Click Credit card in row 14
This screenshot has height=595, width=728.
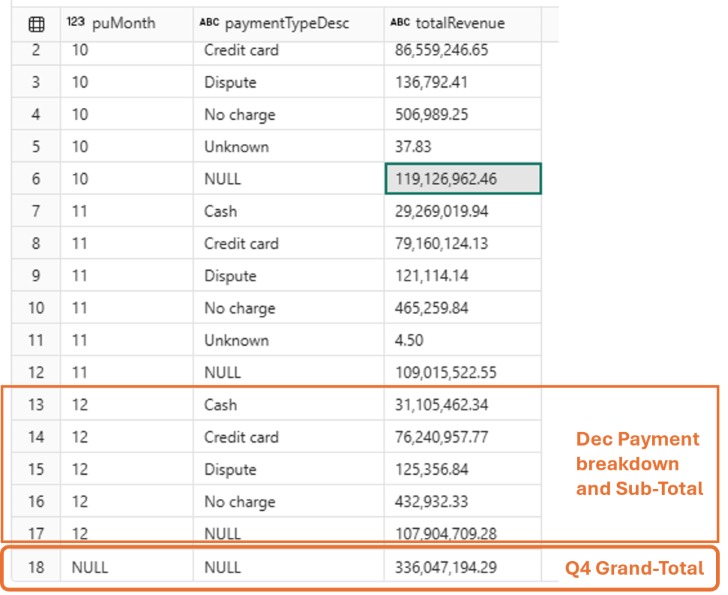[241, 437]
